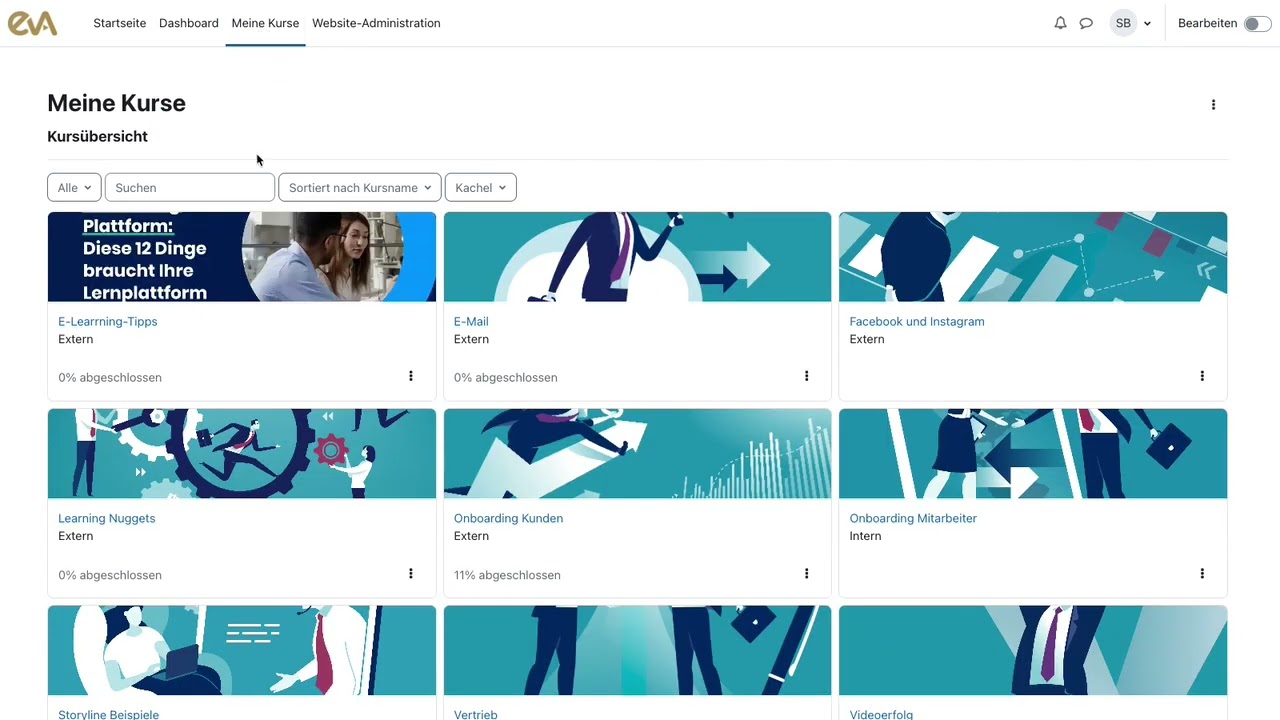Open options for the Onboarding Kunden card
This screenshot has height=720, width=1280.
pyautogui.click(x=806, y=574)
